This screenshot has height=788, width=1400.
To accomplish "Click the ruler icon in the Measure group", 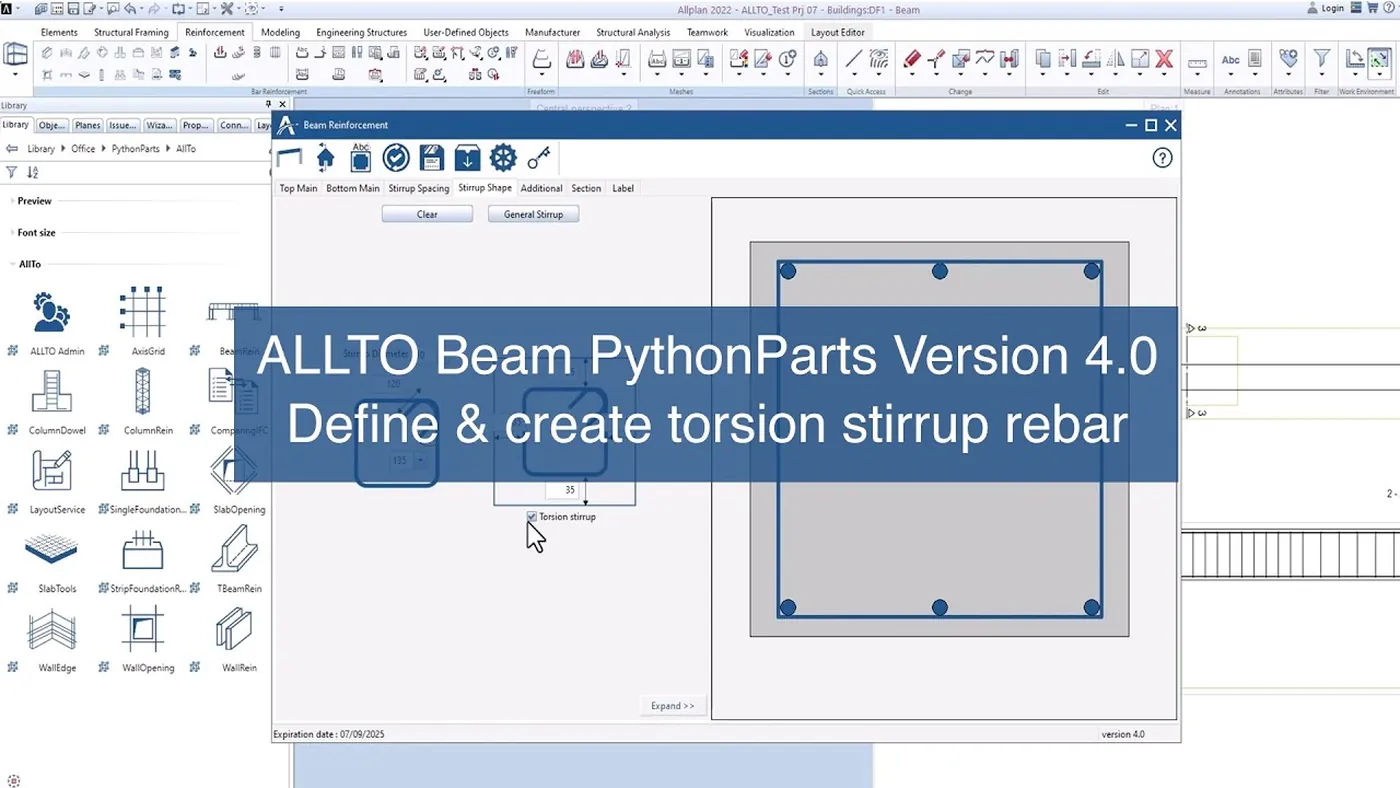I will point(1197,62).
